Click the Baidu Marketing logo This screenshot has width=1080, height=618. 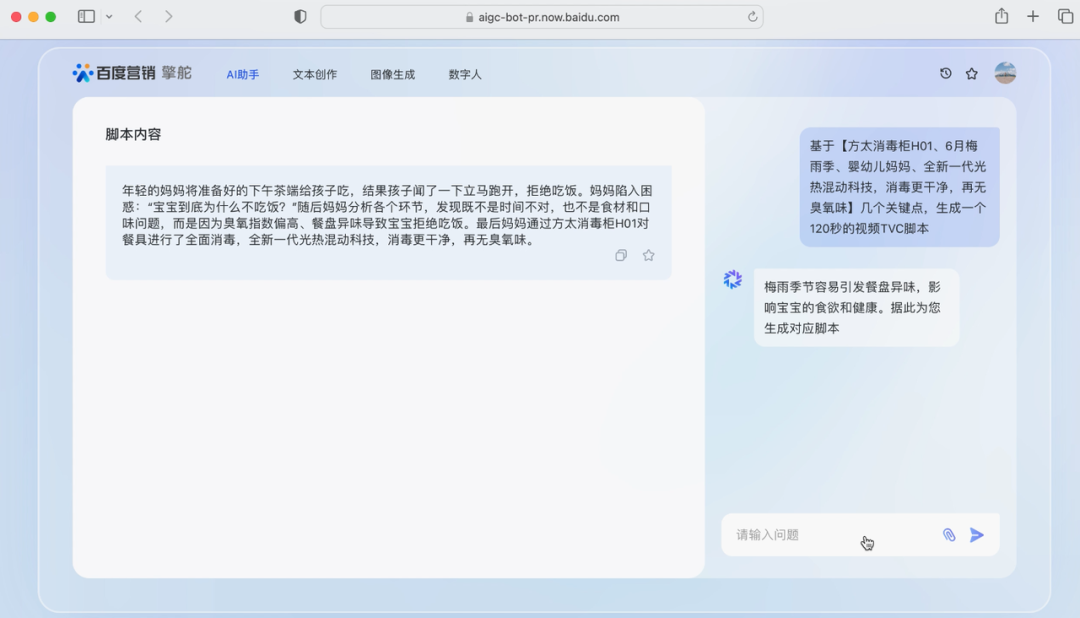132,73
